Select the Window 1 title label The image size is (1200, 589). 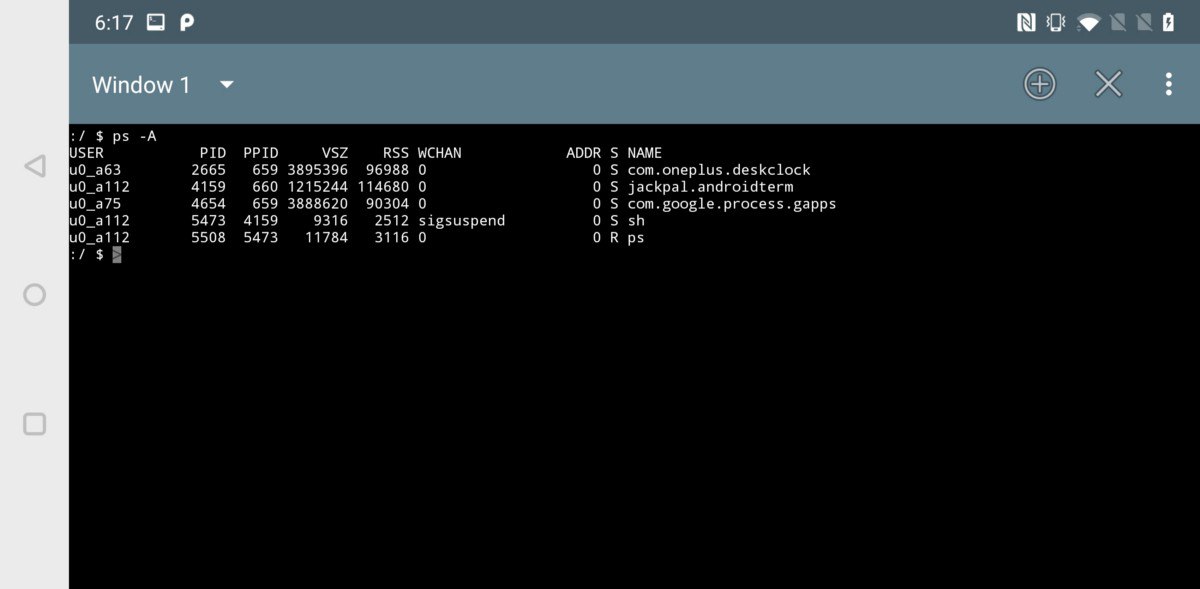(141, 85)
